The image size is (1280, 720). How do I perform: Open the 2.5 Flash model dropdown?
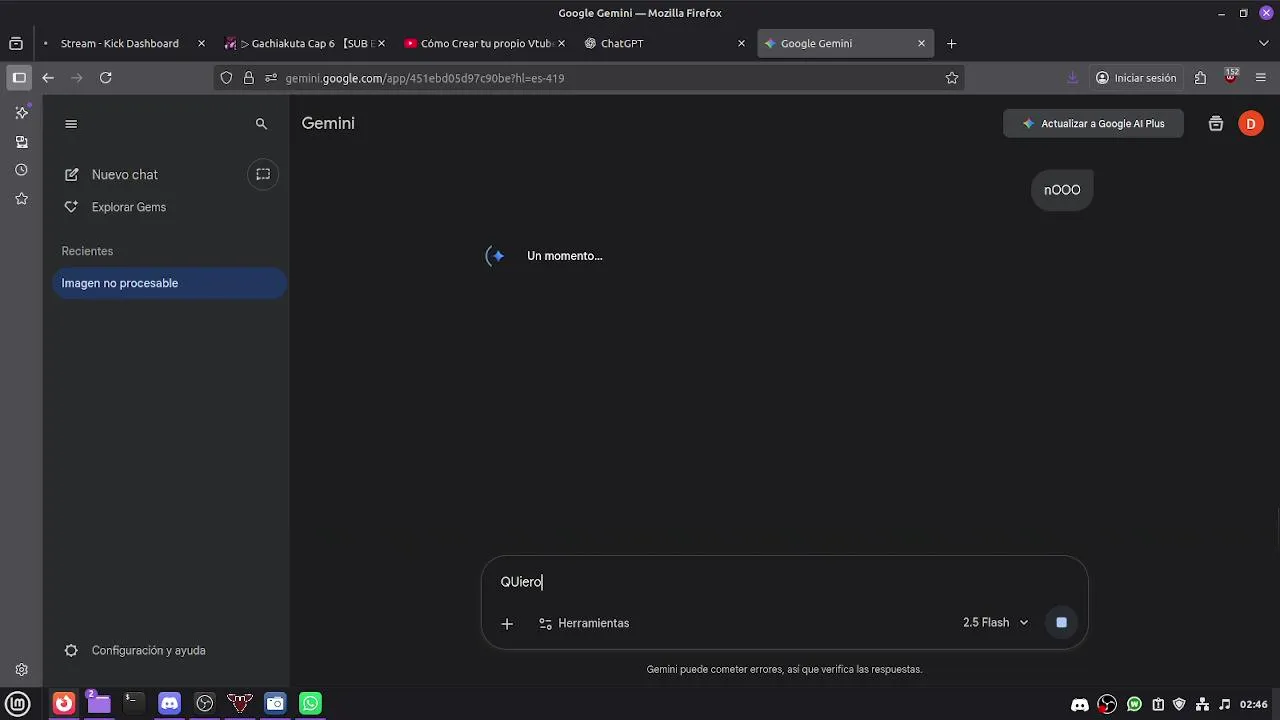tap(995, 622)
